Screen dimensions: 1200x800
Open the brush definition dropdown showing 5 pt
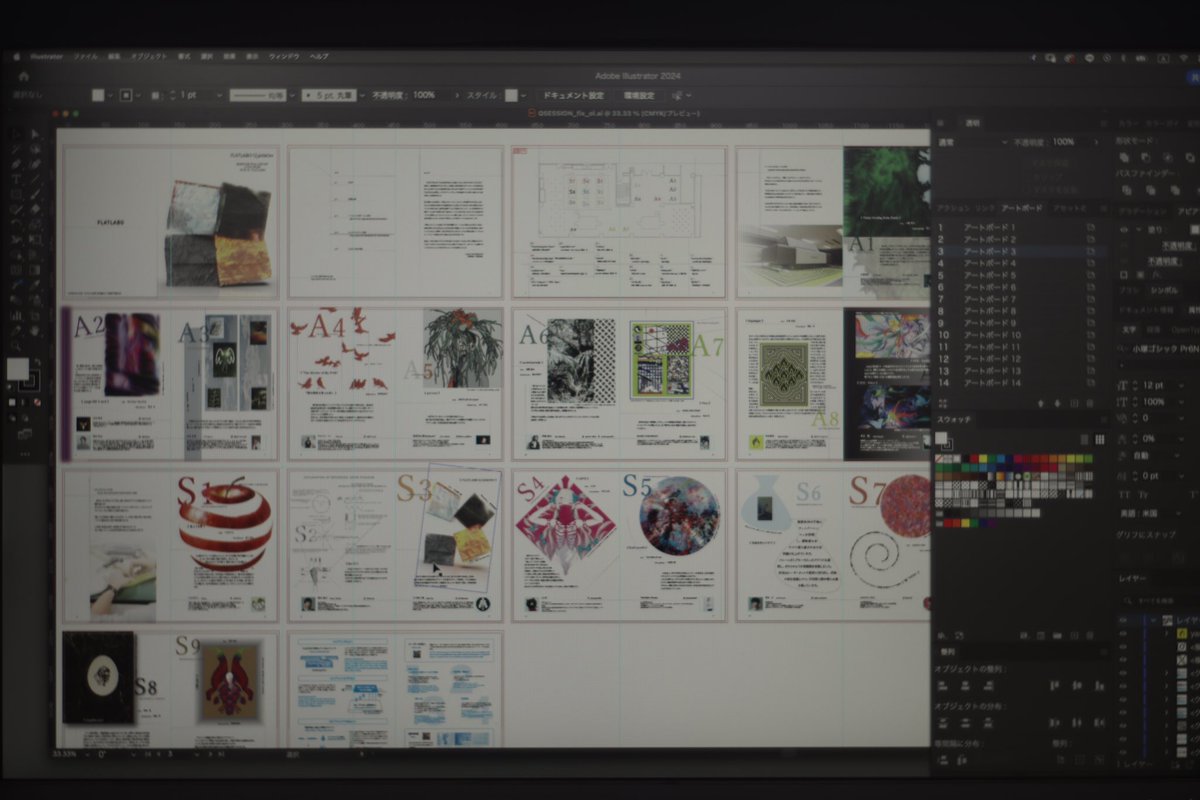click(x=361, y=95)
